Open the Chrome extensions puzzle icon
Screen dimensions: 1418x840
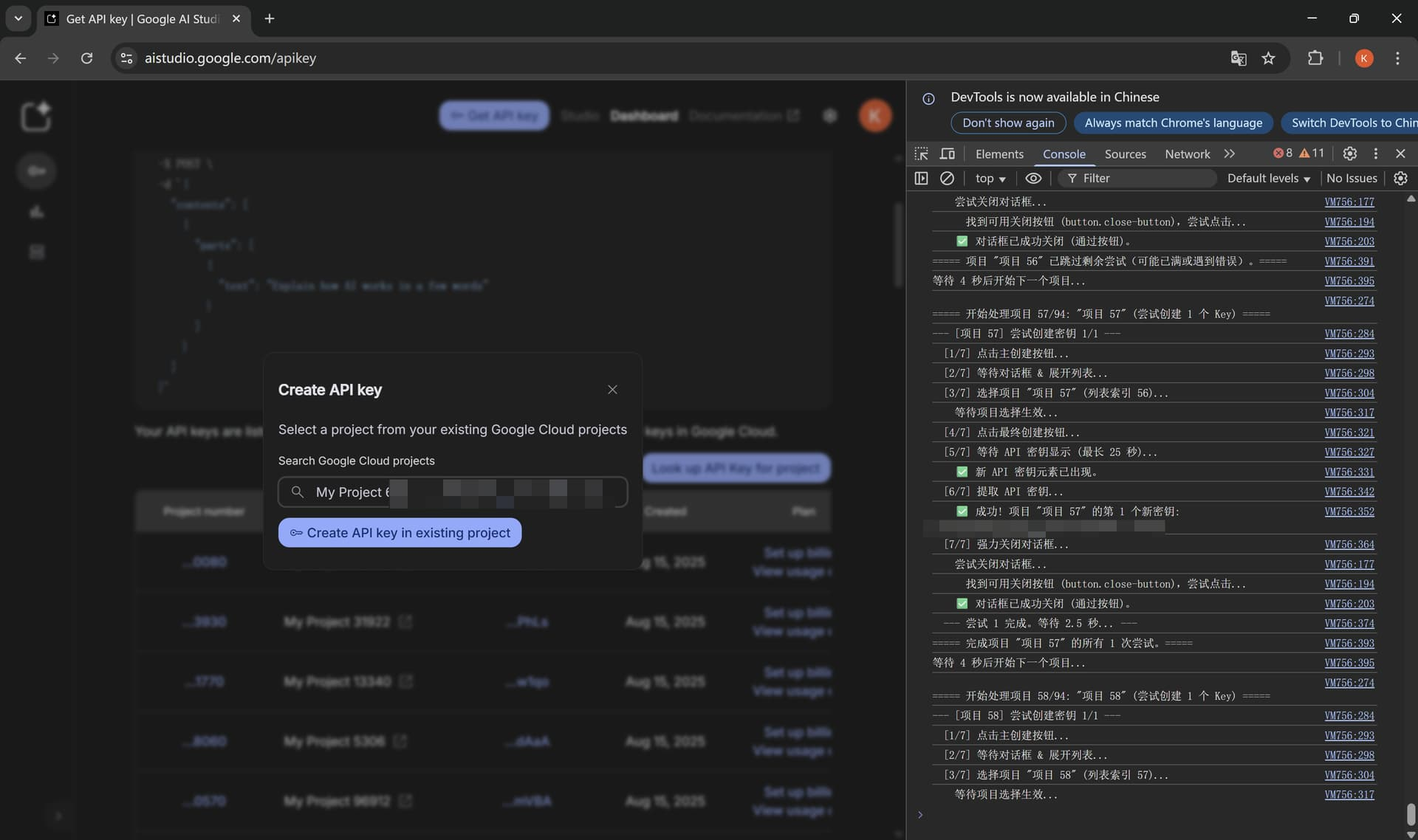point(1315,58)
